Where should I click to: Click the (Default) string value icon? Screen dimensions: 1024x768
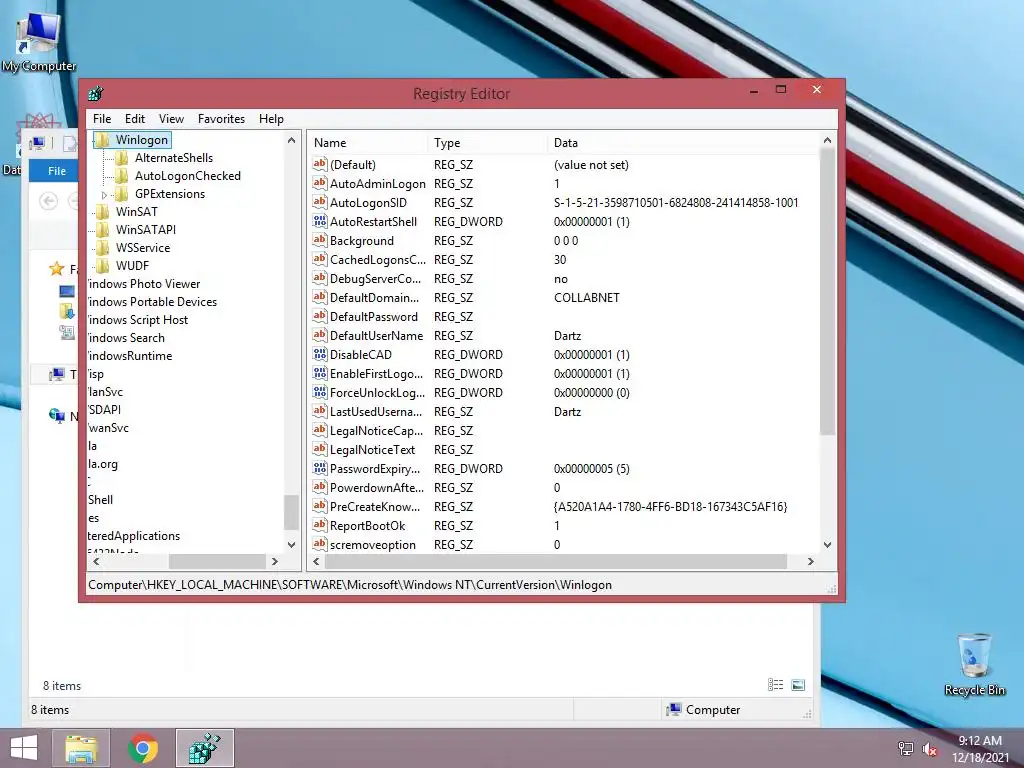(x=319, y=164)
